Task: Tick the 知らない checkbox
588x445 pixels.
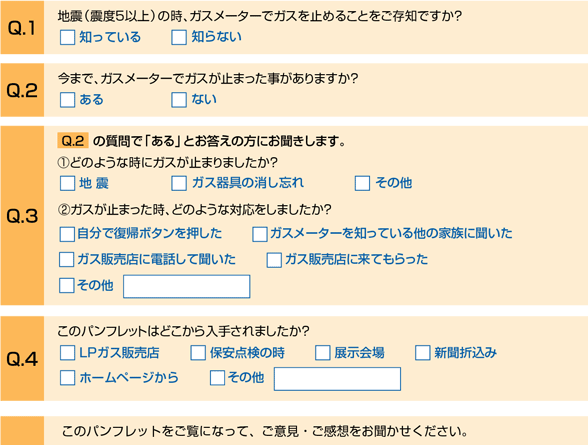Action: click(179, 37)
